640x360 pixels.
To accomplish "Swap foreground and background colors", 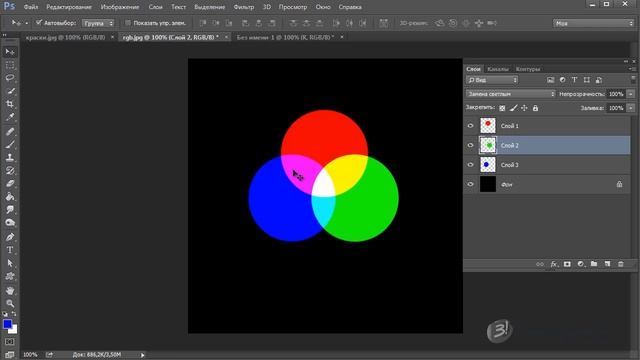I will [x=14, y=314].
